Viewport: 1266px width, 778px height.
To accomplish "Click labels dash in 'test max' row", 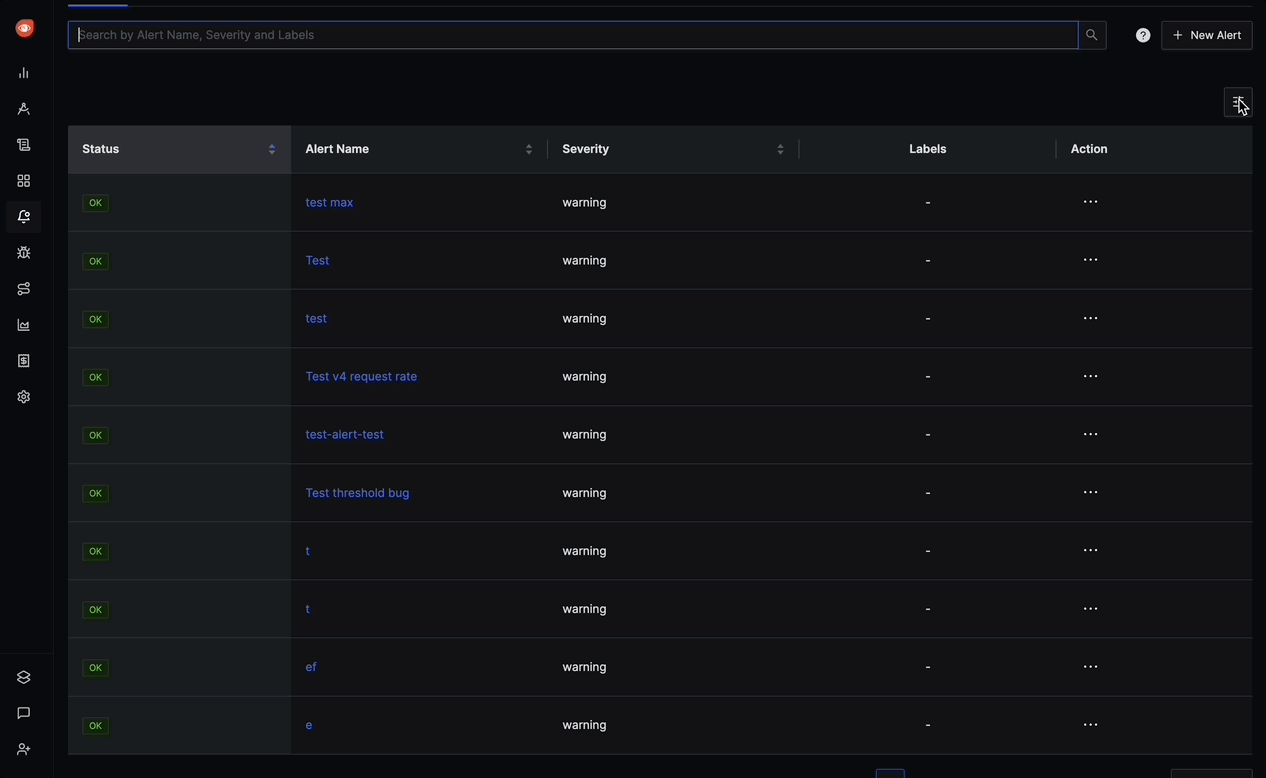I will pyautogui.click(x=928, y=202).
